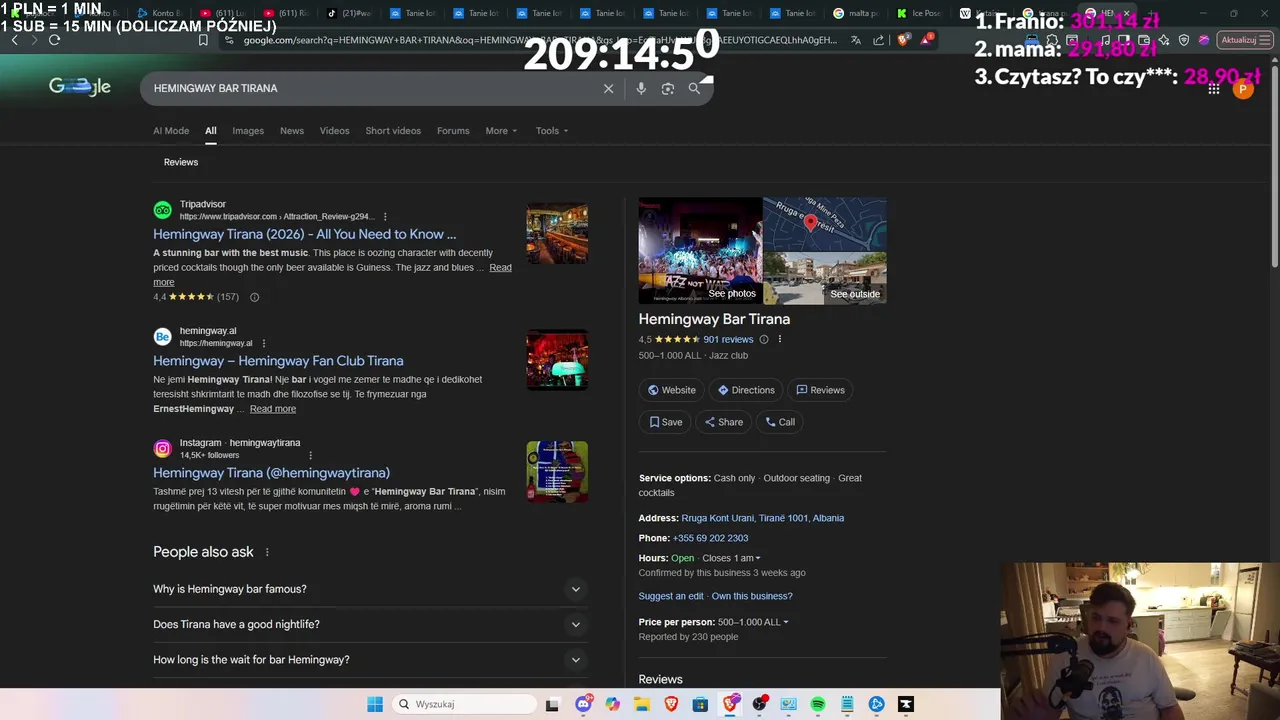This screenshot has width=1280, height=720.
Task: Open address Rruga Kont Urani link
Action: coord(763,518)
